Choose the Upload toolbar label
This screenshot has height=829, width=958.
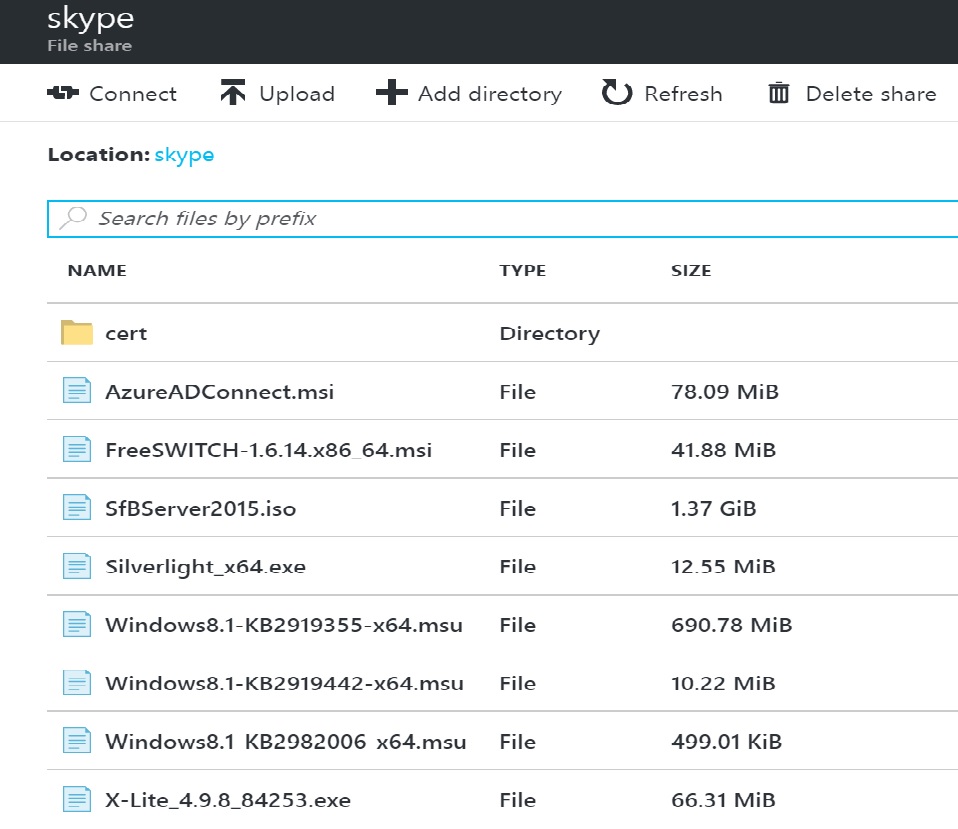[297, 95]
